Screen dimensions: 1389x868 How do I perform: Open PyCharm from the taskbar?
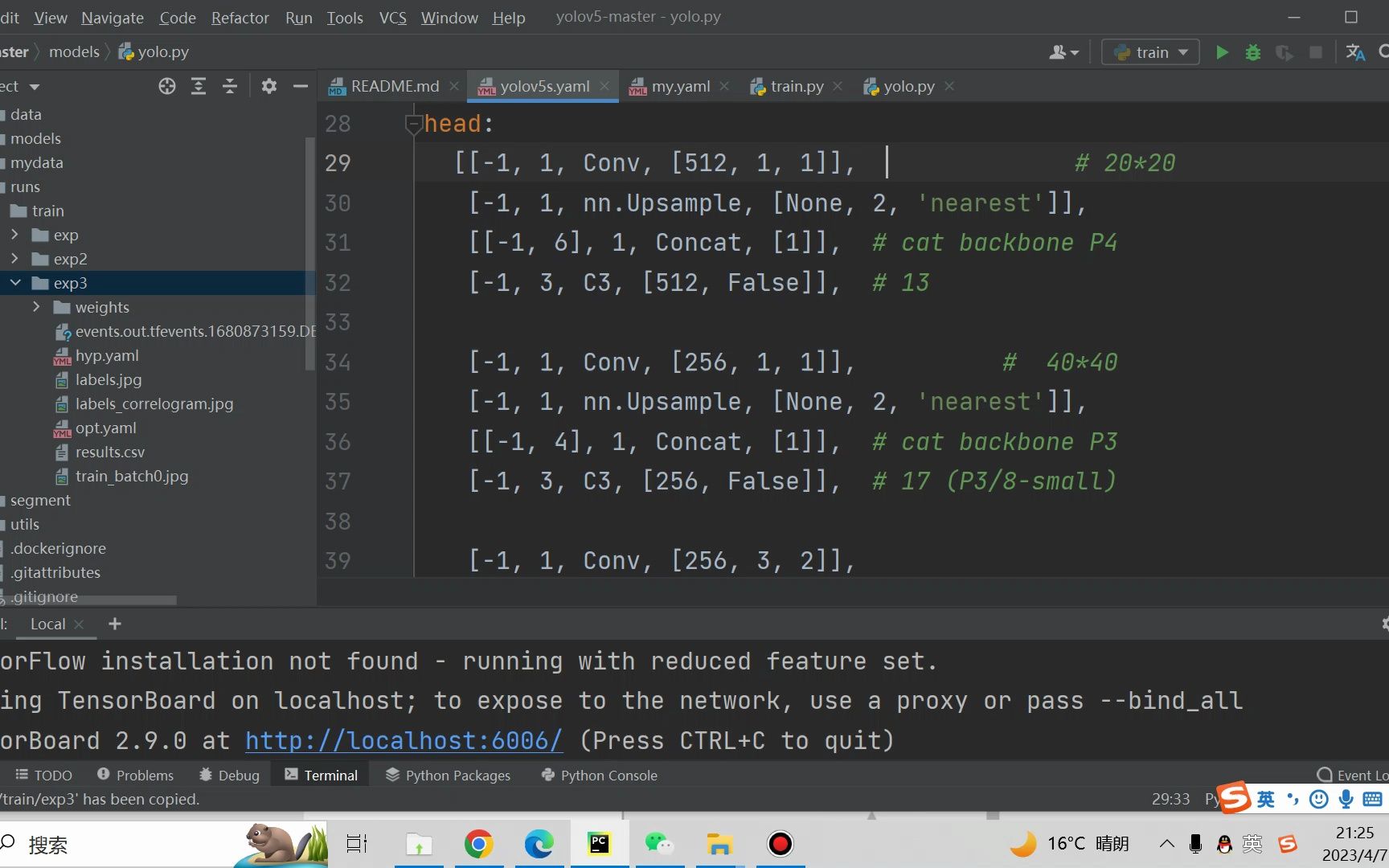point(599,844)
